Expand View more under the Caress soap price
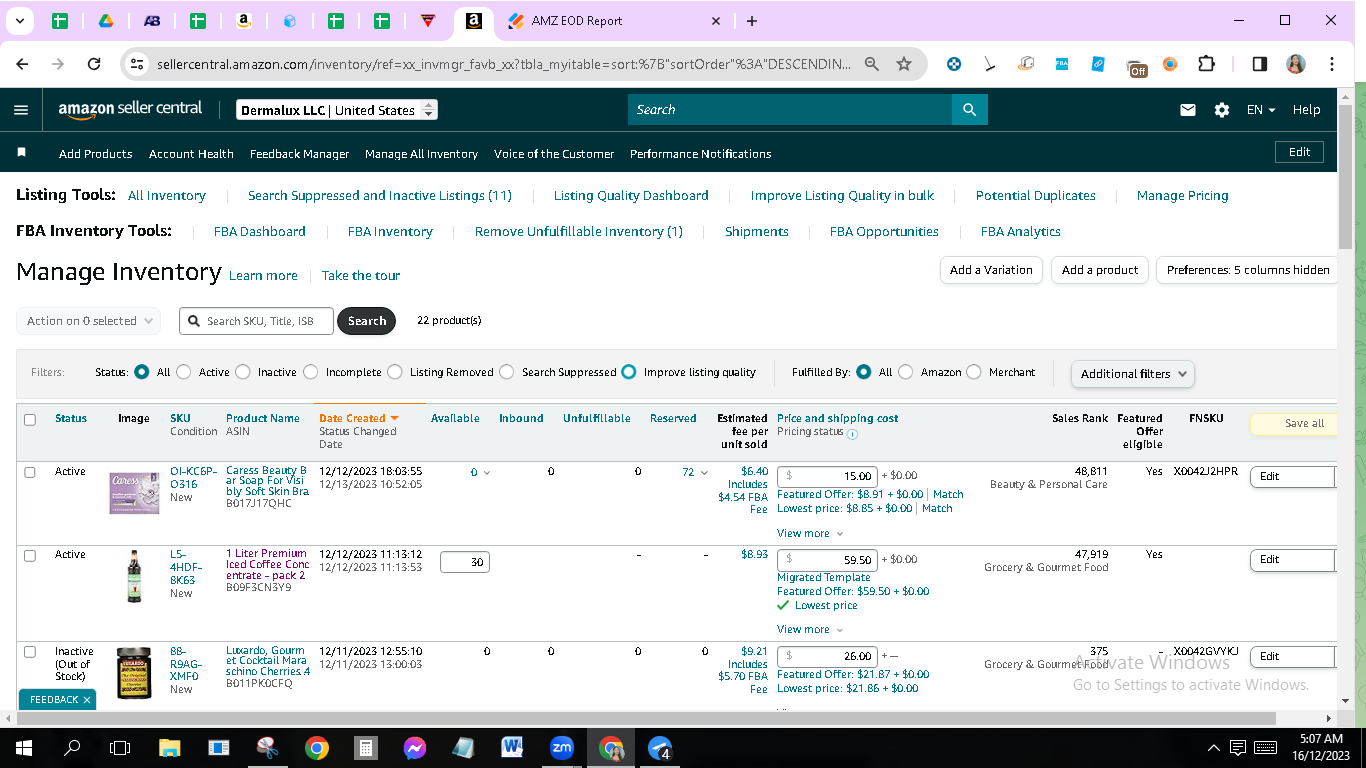Screen dimensions: 1366x768 pyautogui.click(x=810, y=534)
